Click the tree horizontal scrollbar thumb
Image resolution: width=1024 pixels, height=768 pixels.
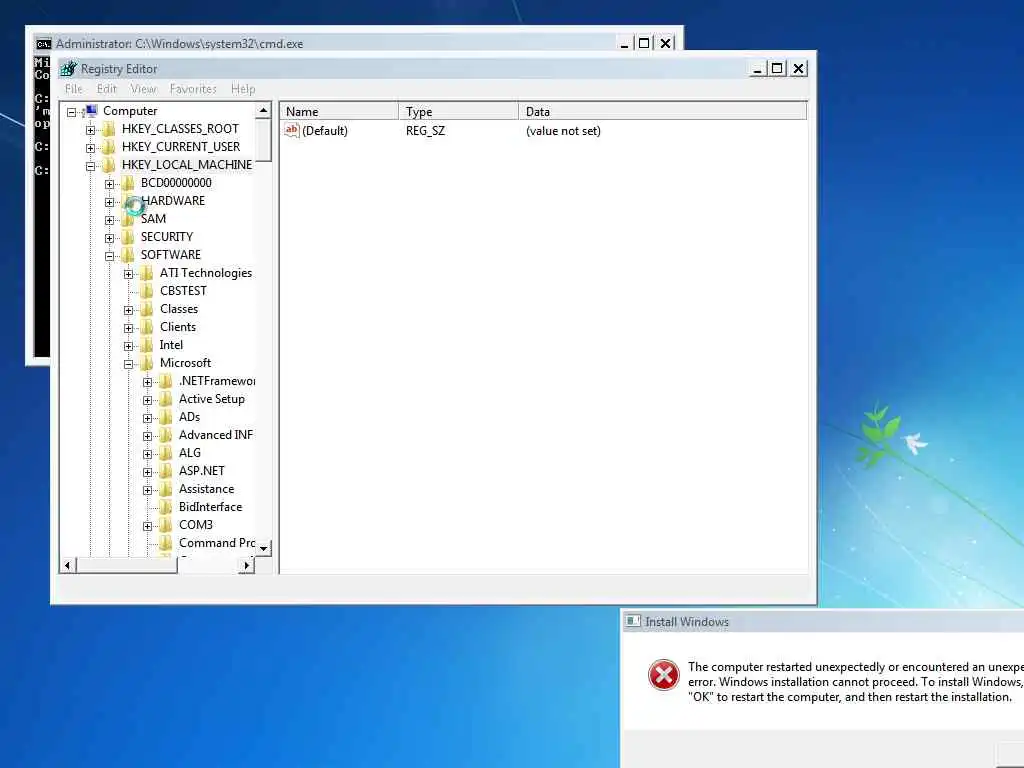coord(127,565)
